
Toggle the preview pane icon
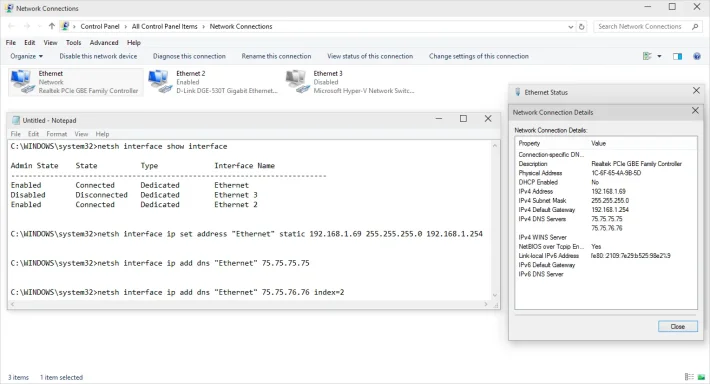pos(677,56)
